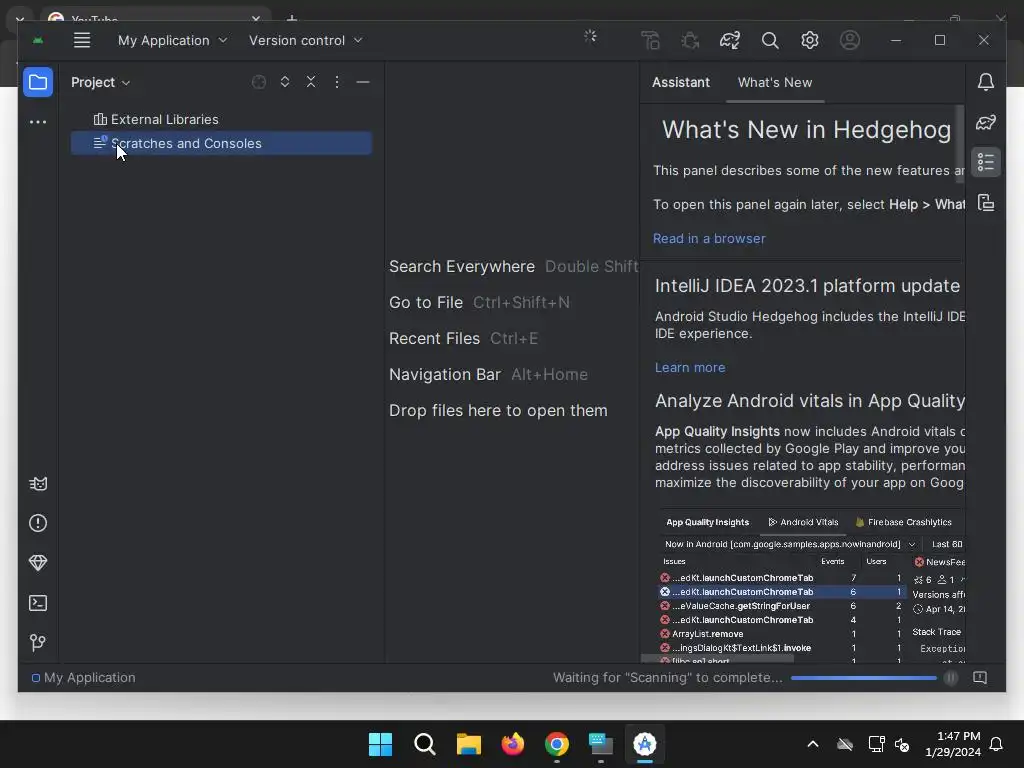Click the Learn more link
The height and width of the screenshot is (768, 1024).
(x=690, y=368)
